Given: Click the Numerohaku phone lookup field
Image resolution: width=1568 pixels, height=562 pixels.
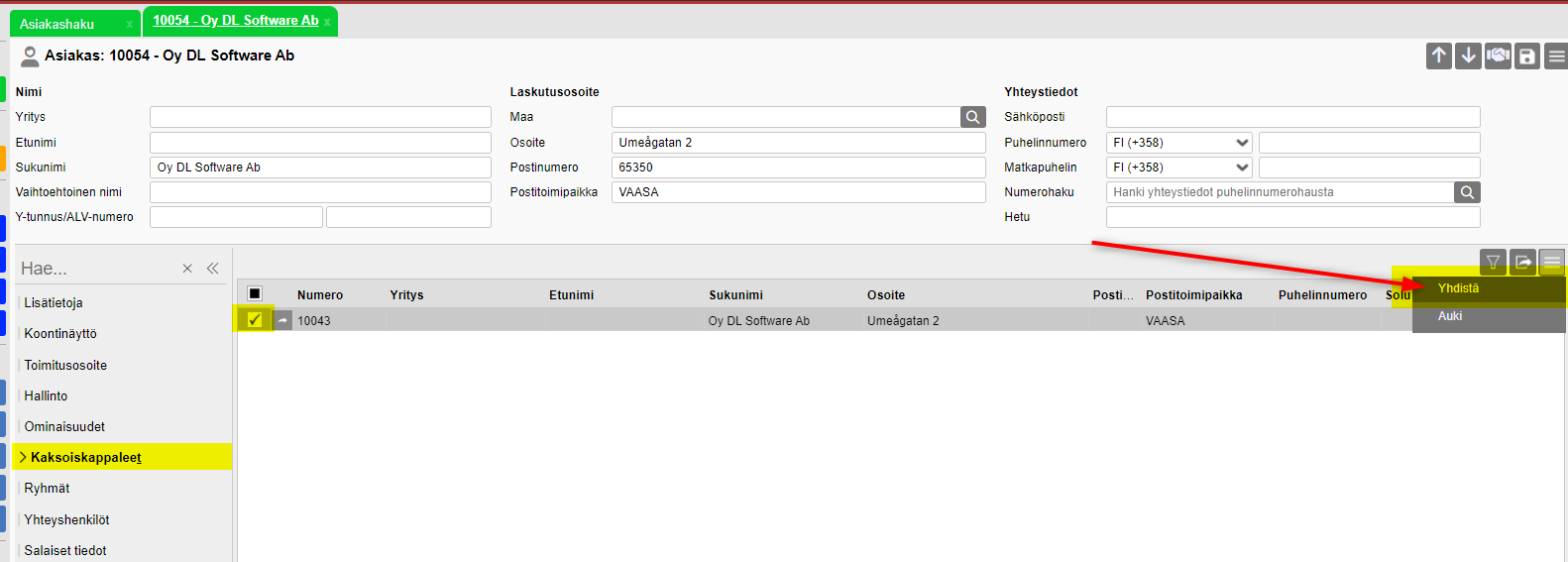Looking at the screenshot, I should (x=1280, y=192).
